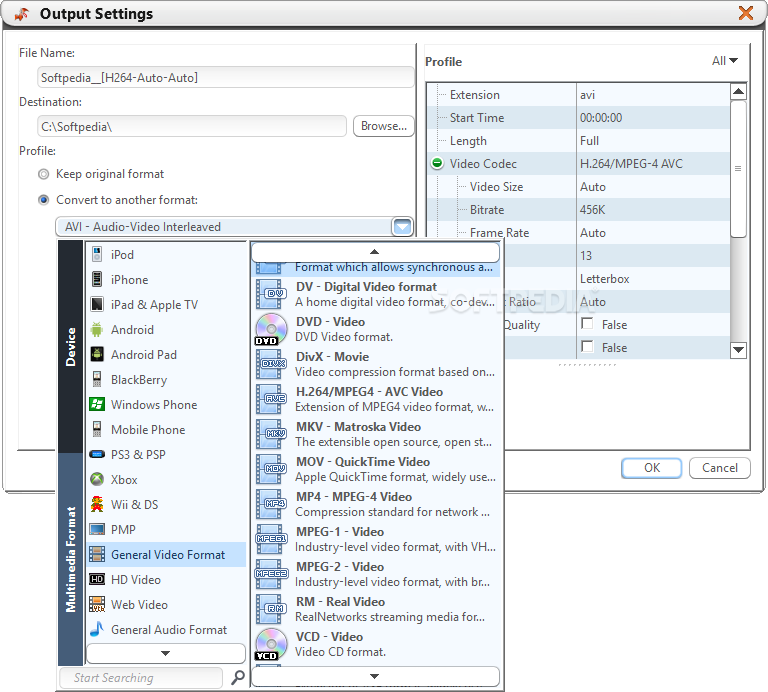Click the profile scrollbar down arrow
The height and width of the screenshot is (692, 768).
click(x=738, y=350)
